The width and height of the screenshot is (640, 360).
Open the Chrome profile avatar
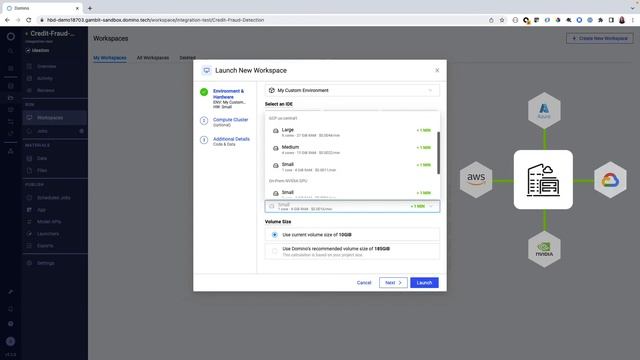[x=622, y=20]
